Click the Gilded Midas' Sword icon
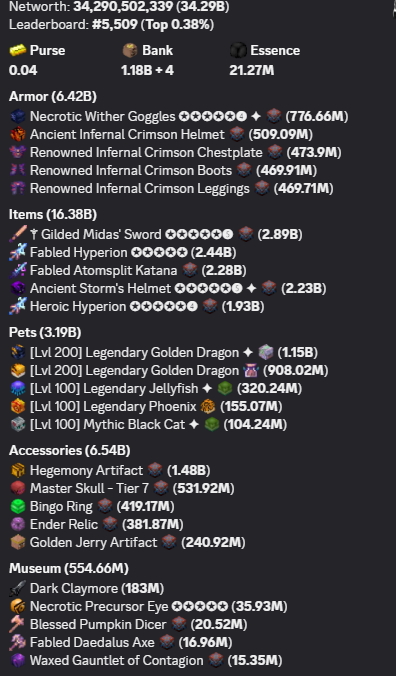 pos(18,234)
